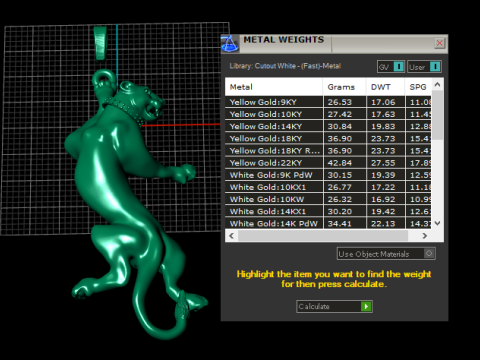Image resolution: width=480 pixels, height=360 pixels.
Task: Click DWT value 17.06
Action: 383,102
